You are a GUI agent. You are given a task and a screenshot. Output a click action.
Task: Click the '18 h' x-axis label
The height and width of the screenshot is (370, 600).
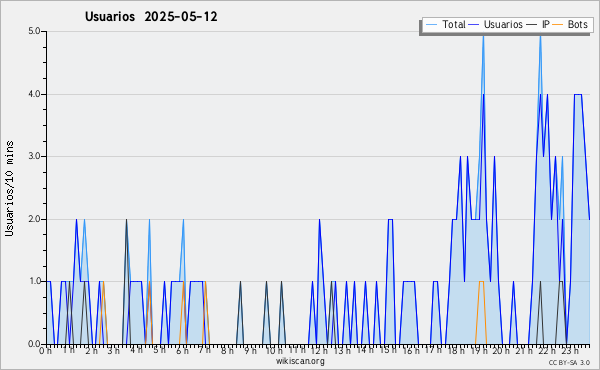tap(456, 351)
